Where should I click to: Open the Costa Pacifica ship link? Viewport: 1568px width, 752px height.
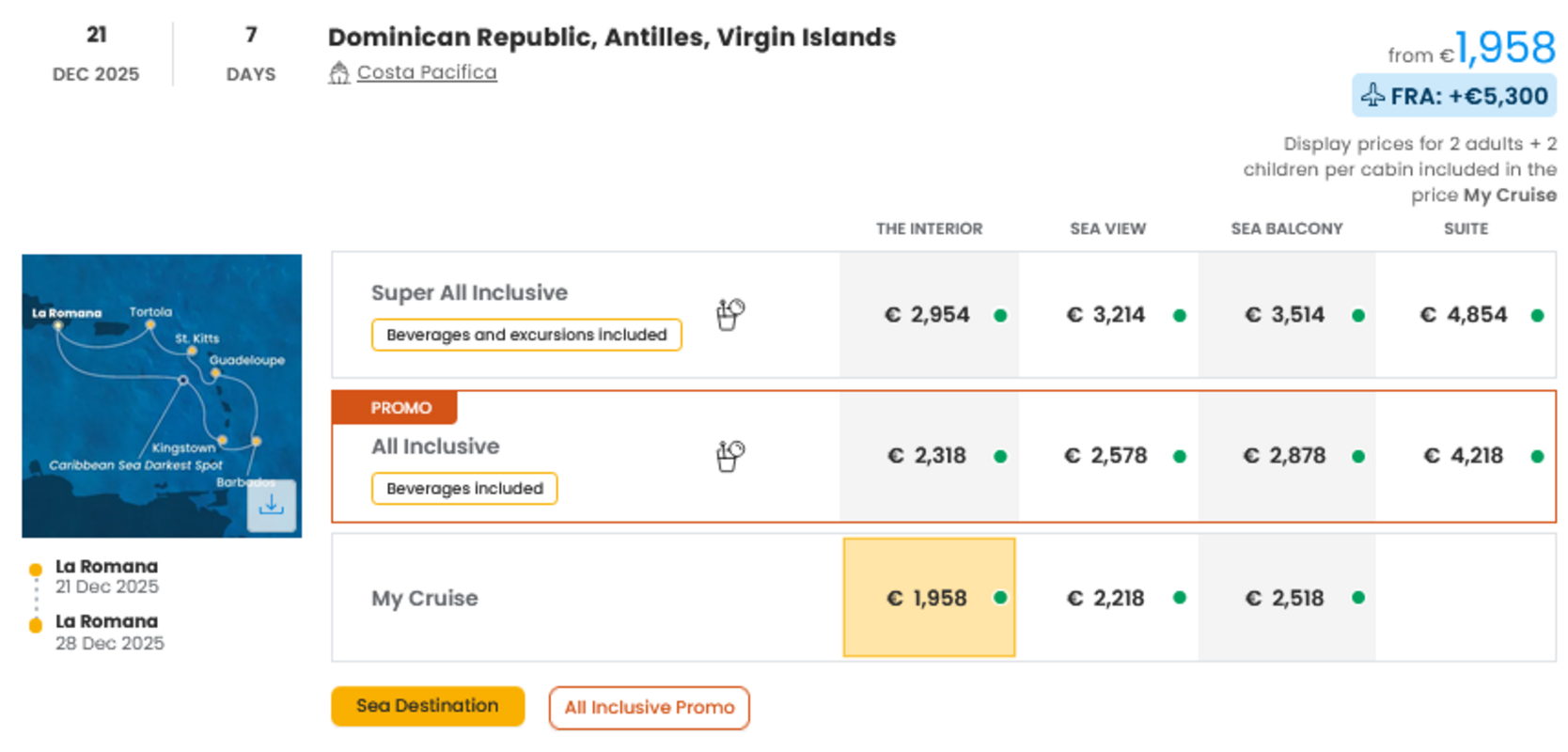point(427,72)
